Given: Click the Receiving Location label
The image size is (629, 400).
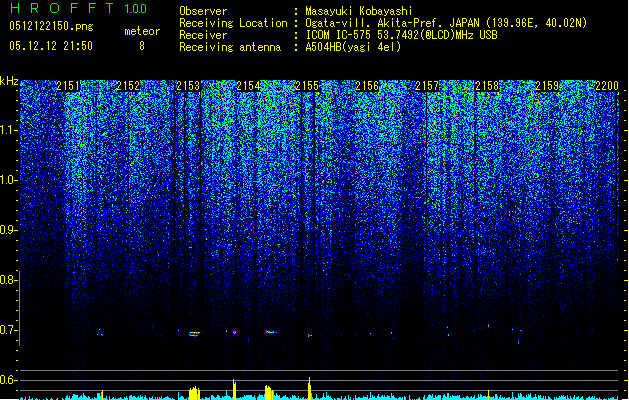Looking at the screenshot, I should (233, 23).
